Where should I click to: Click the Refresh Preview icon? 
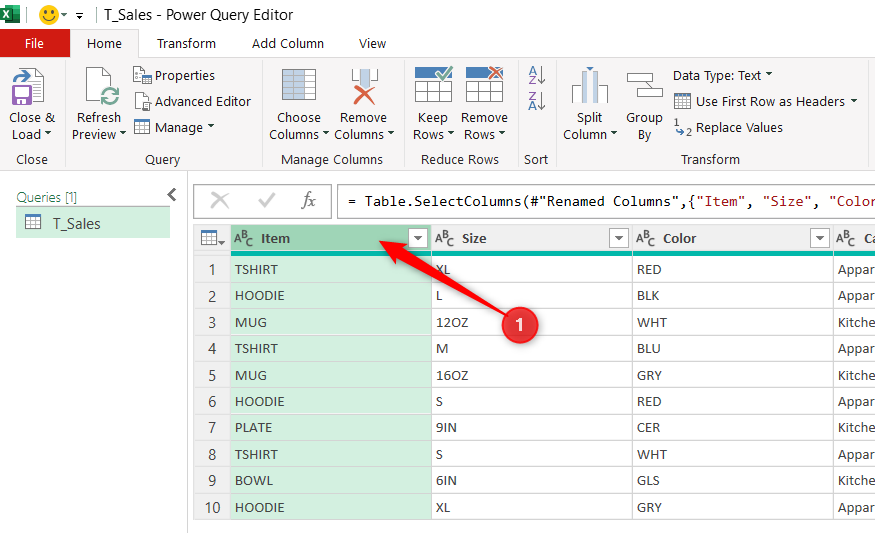pyautogui.click(x=102, y=87)
